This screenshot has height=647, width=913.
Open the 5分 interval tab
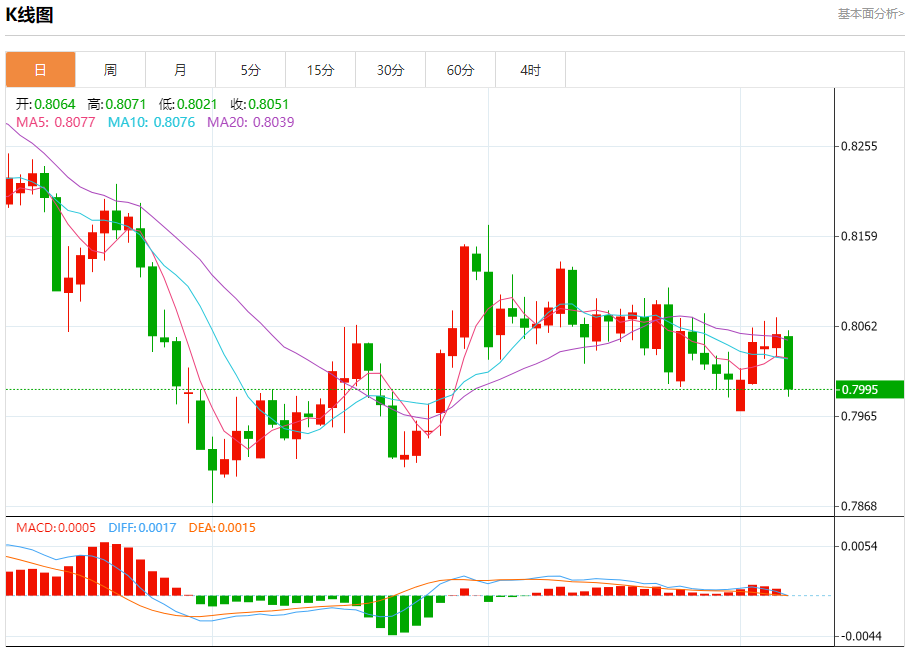250,70
